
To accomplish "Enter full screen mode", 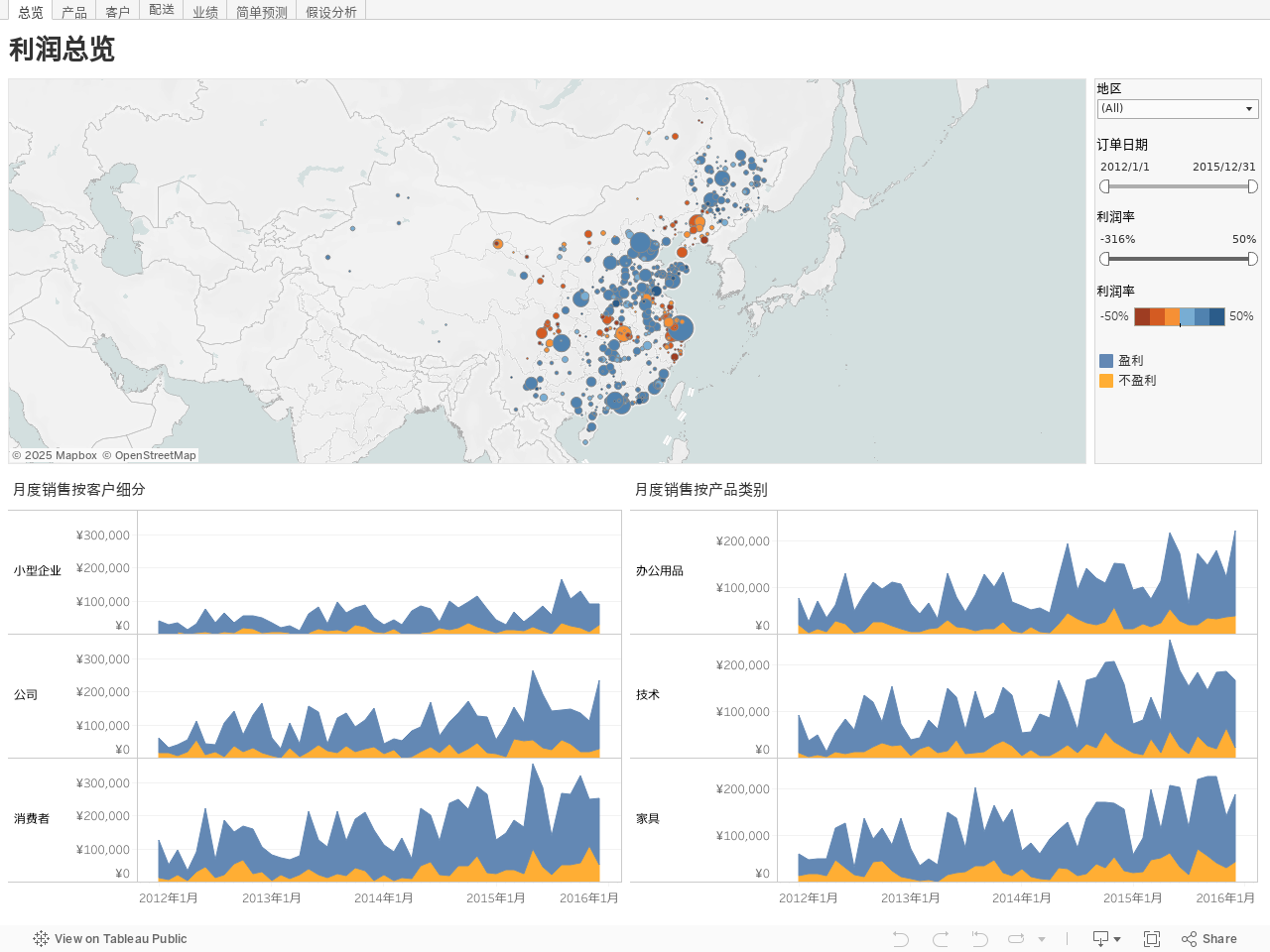I will pos(1152,938).
